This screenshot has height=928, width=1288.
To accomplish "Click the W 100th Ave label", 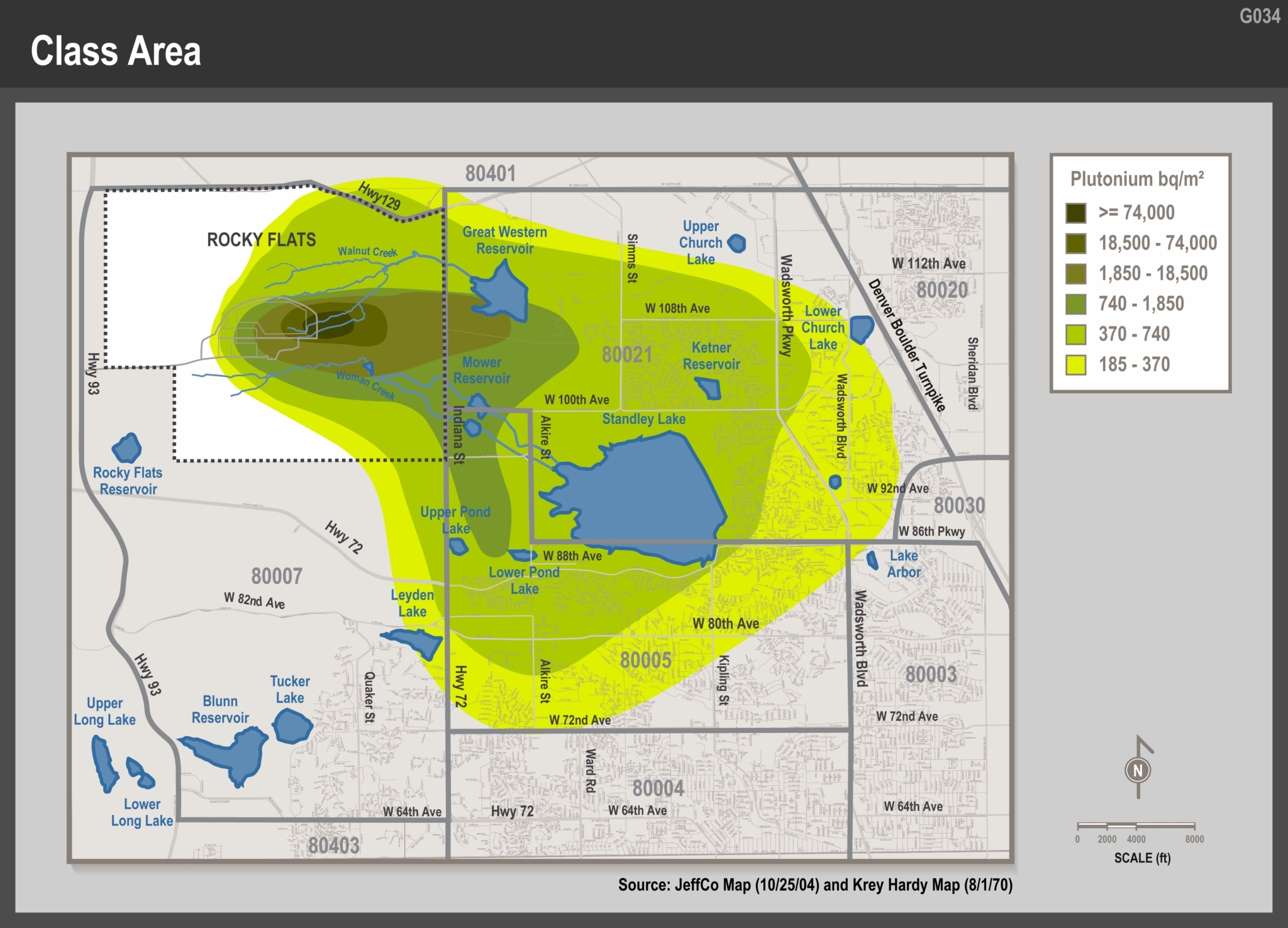I will click(x=577, y=400).
